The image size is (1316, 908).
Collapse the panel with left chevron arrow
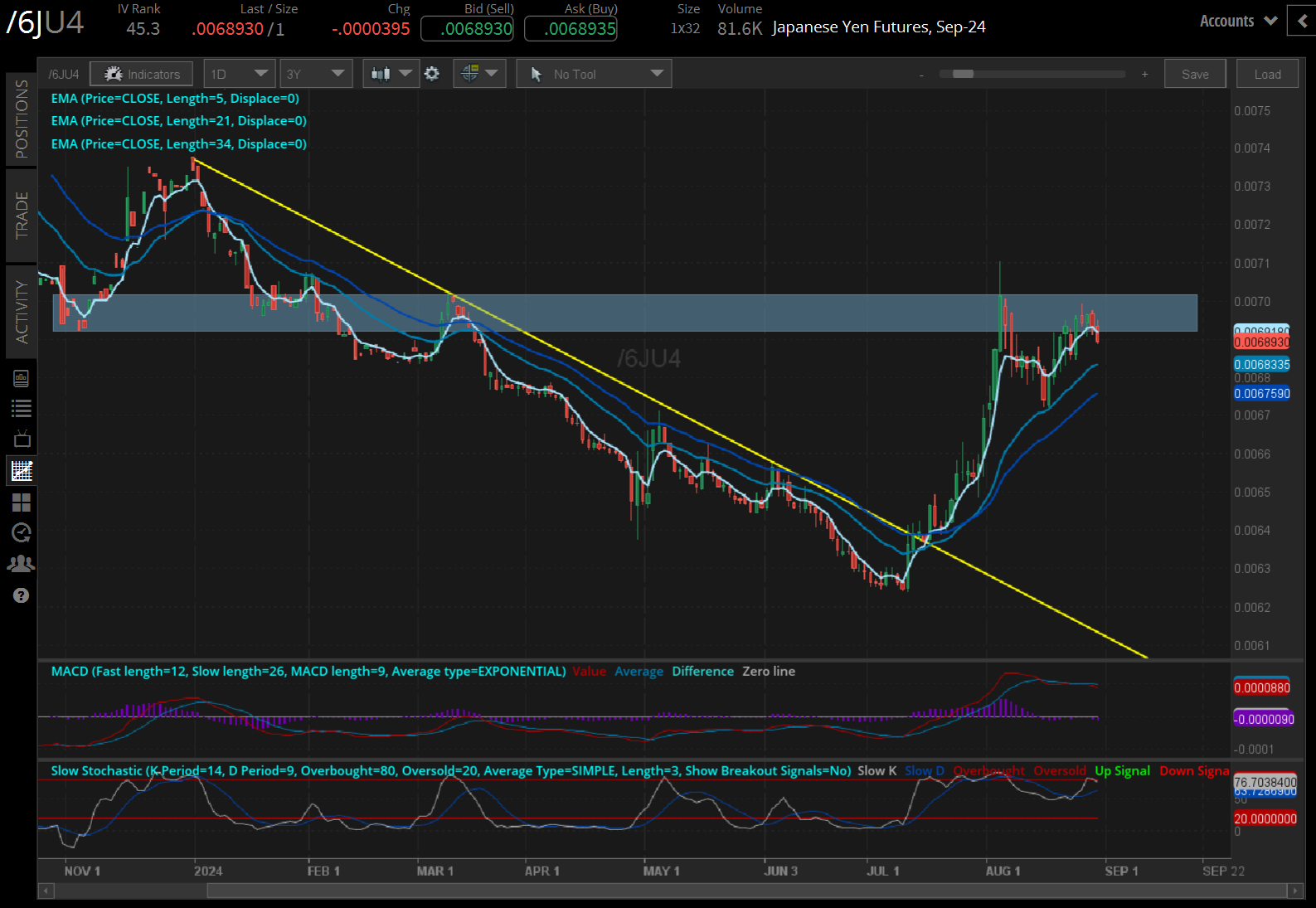(1301, 22)
